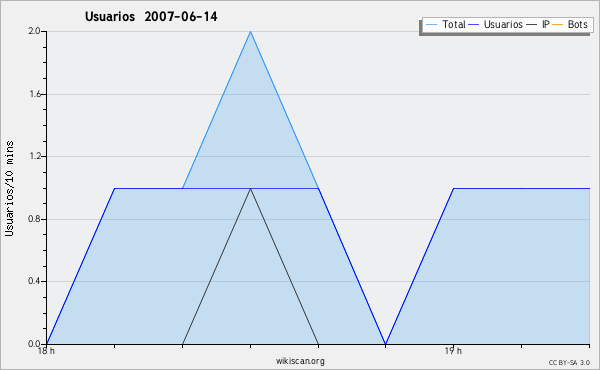600x370 pixels.
Task: Click the y-axis value 1.6
Action: tap(34, 94)
